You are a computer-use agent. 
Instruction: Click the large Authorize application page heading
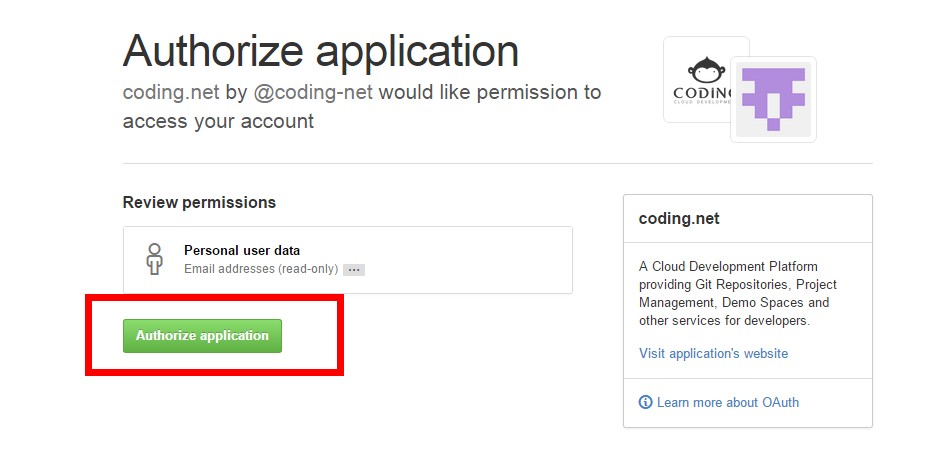point(320,50)
